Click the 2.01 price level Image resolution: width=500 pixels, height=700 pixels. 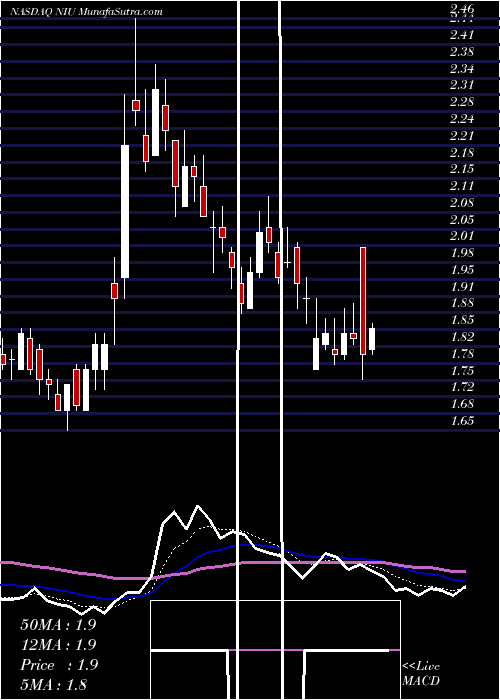[461, 236]
